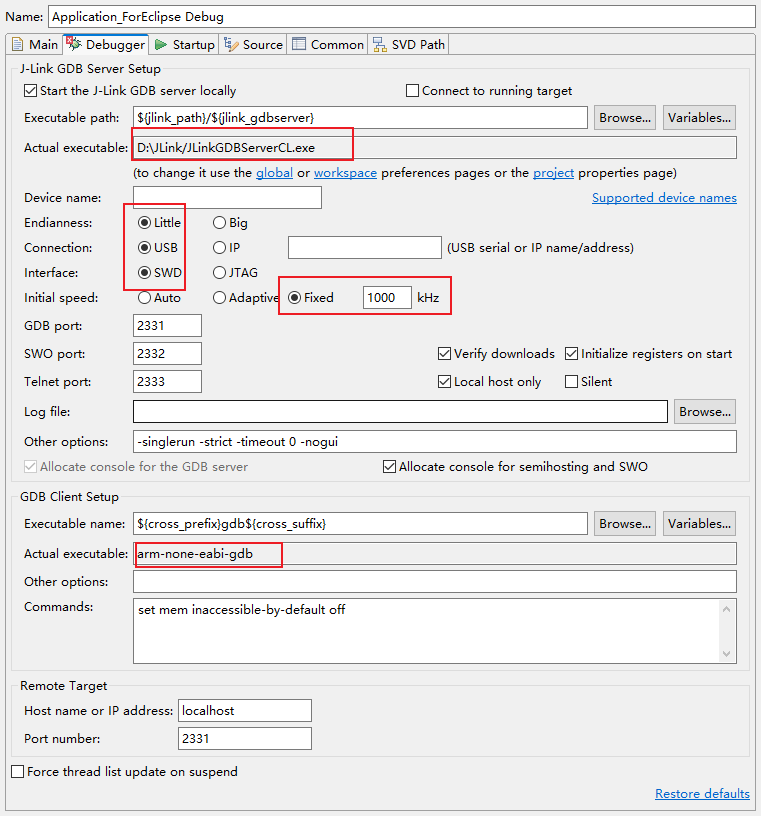Choose USB connection radio button
Viewport: 761px width, 816px height.
pos(144,248)
